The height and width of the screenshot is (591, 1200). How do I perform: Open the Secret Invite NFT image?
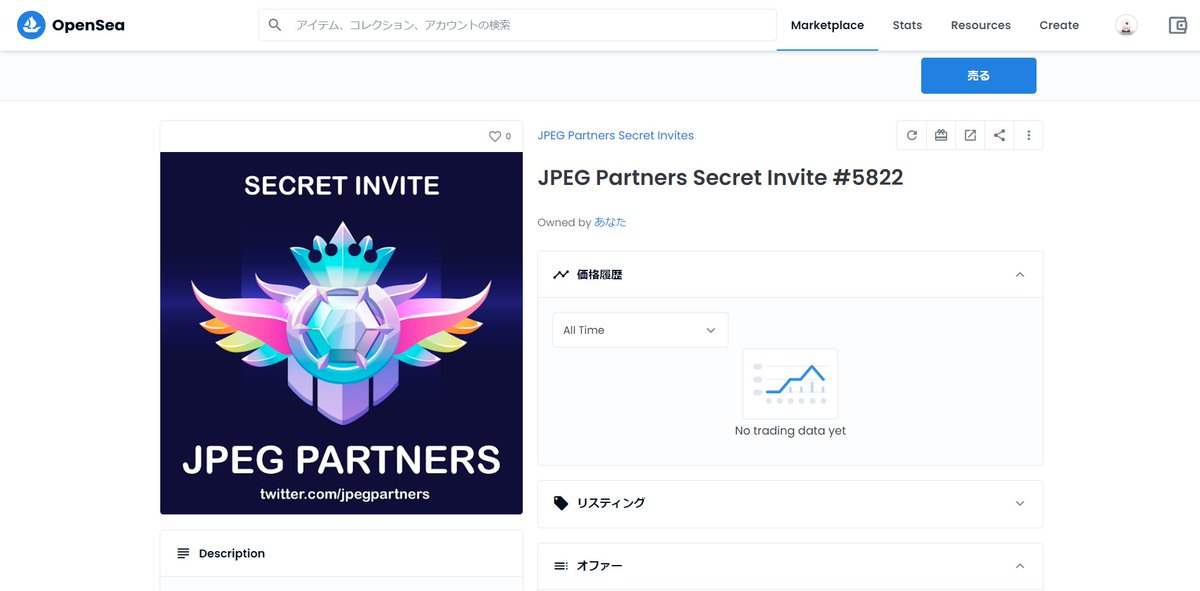coord(341,333)
